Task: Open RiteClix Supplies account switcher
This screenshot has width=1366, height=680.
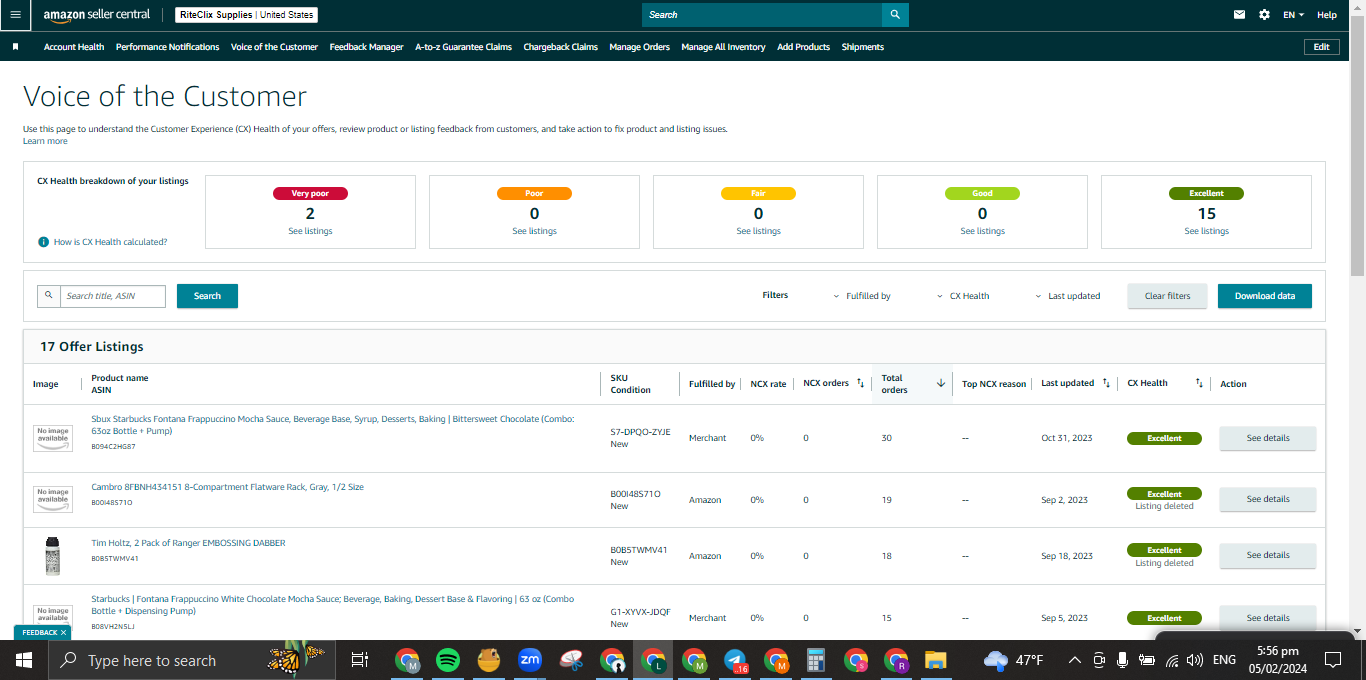Action: point(246,15)
